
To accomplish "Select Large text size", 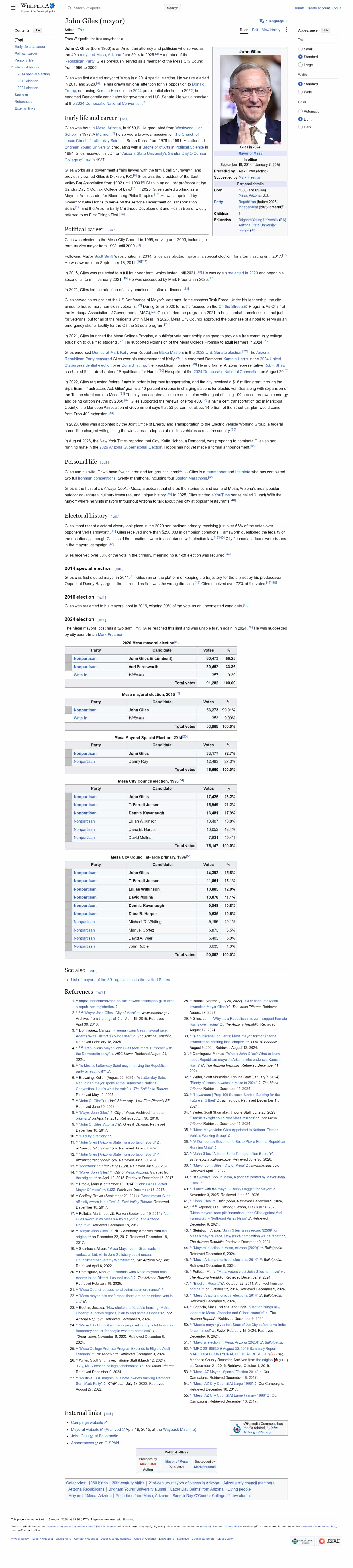I will pyautogui.click(x=300, y=65).
